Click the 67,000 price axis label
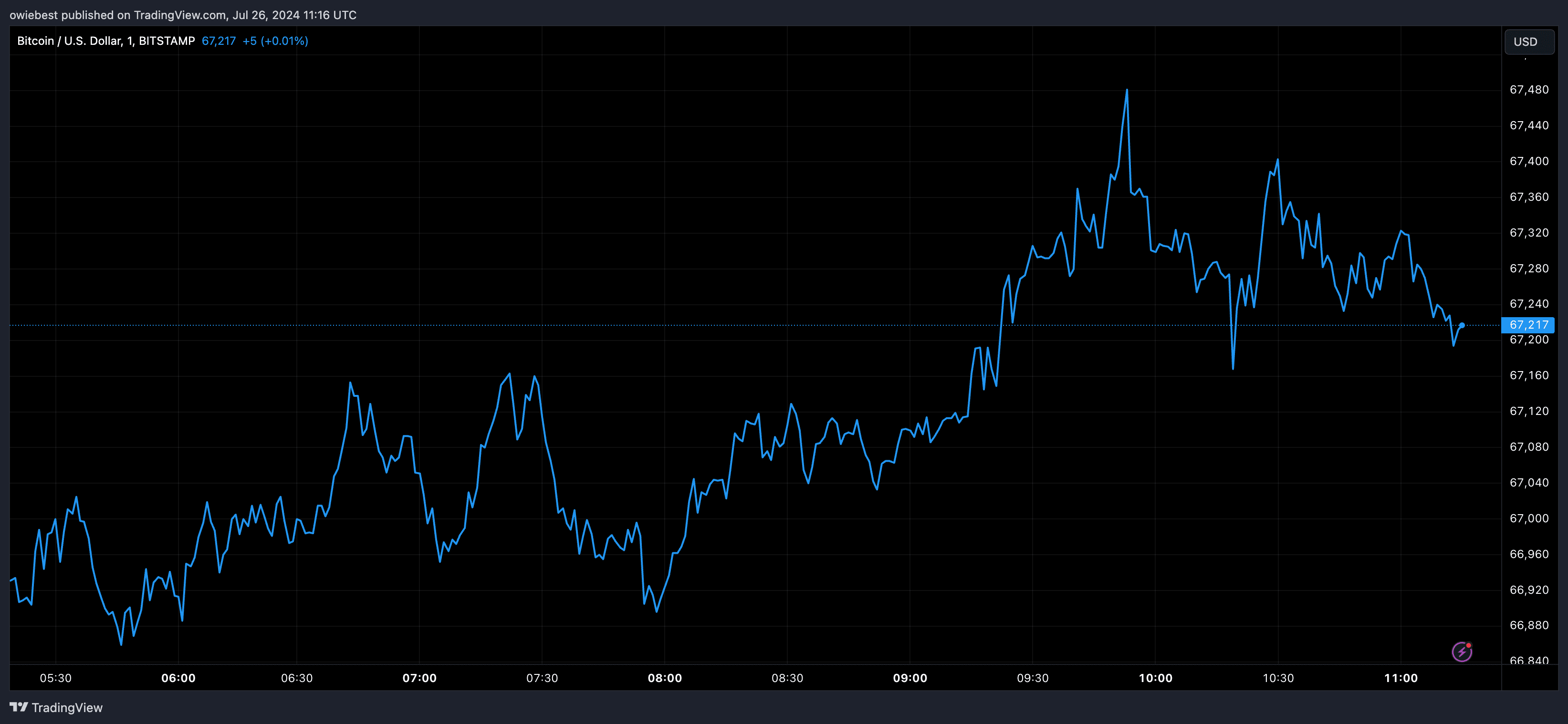1568x724 pixels. [x=1528, y=518]
